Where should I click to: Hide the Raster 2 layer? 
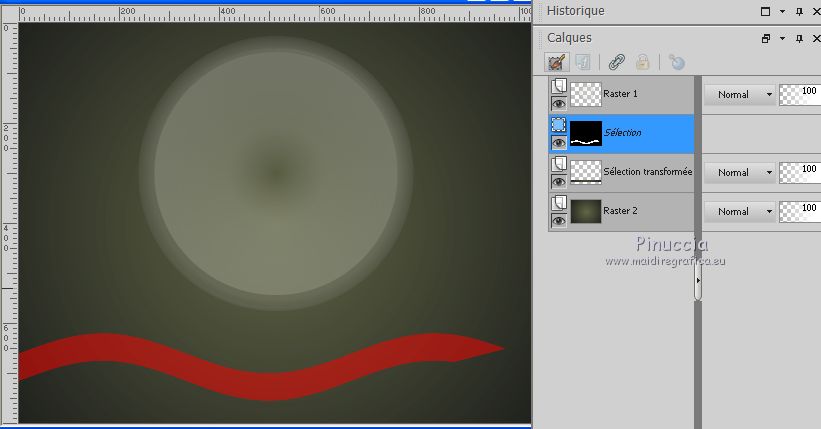[559, 221]
